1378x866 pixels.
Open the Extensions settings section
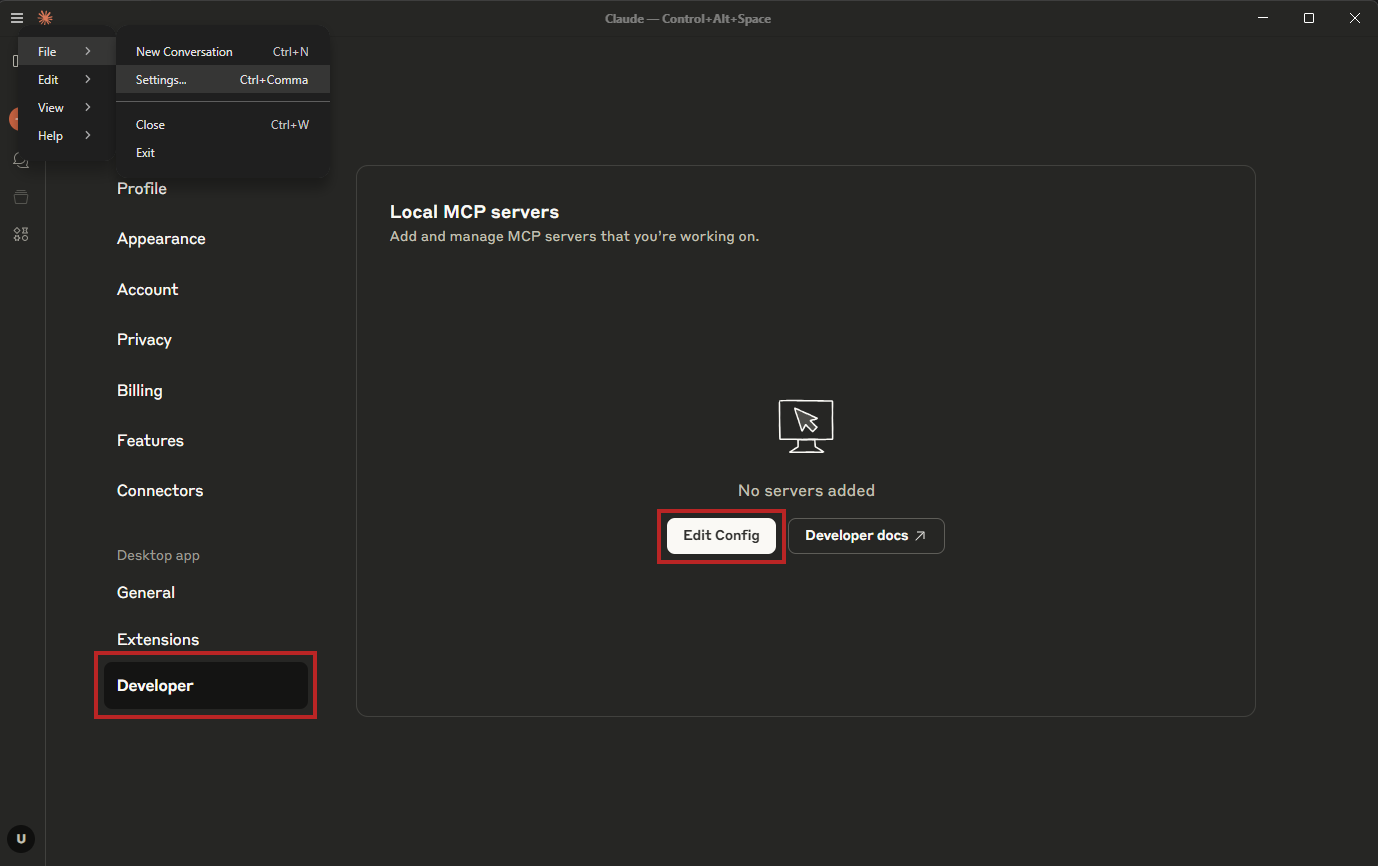tap(158, 639)
